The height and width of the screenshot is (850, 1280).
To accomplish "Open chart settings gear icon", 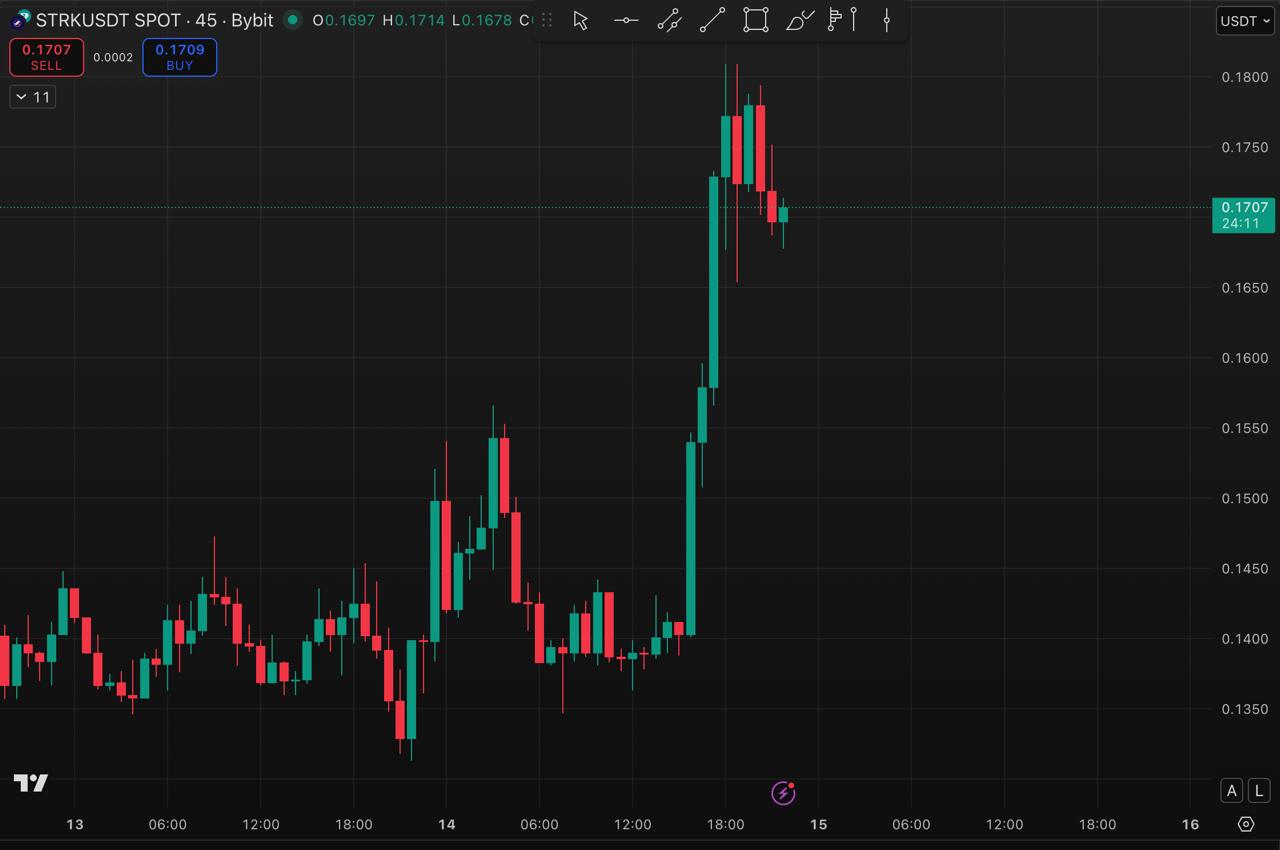I will (x=1246, y=824).
